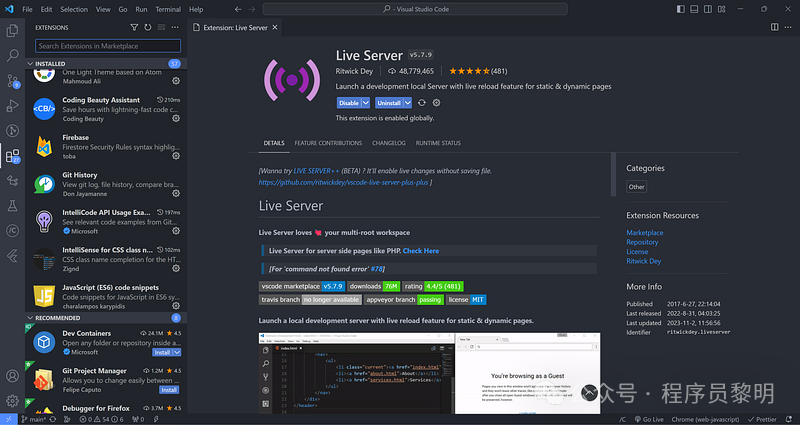Open the LIVE SERVER++ link
Screen dimensions: 800x425
coord(316,171)
